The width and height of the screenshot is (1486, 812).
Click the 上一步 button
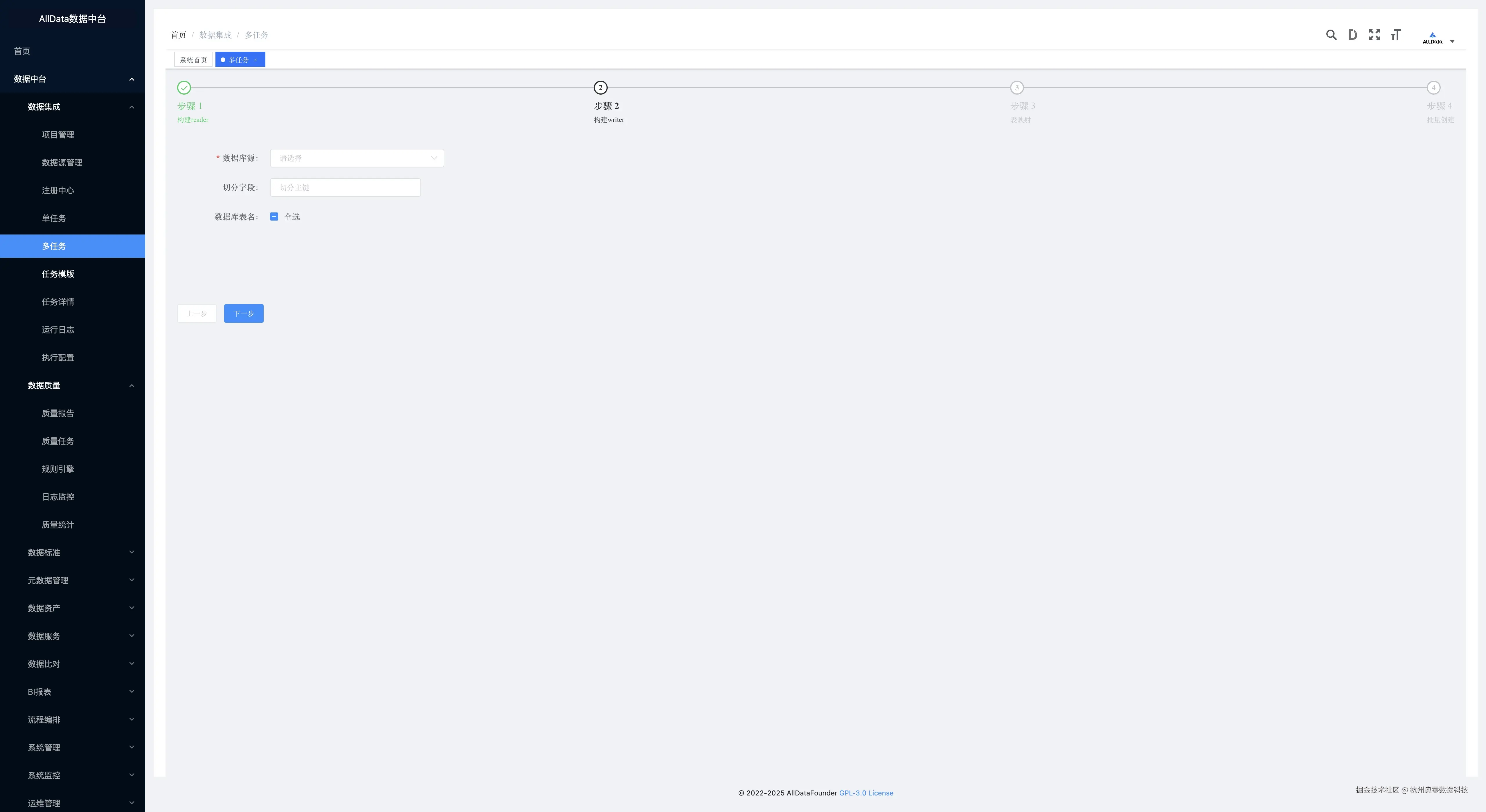197,314
